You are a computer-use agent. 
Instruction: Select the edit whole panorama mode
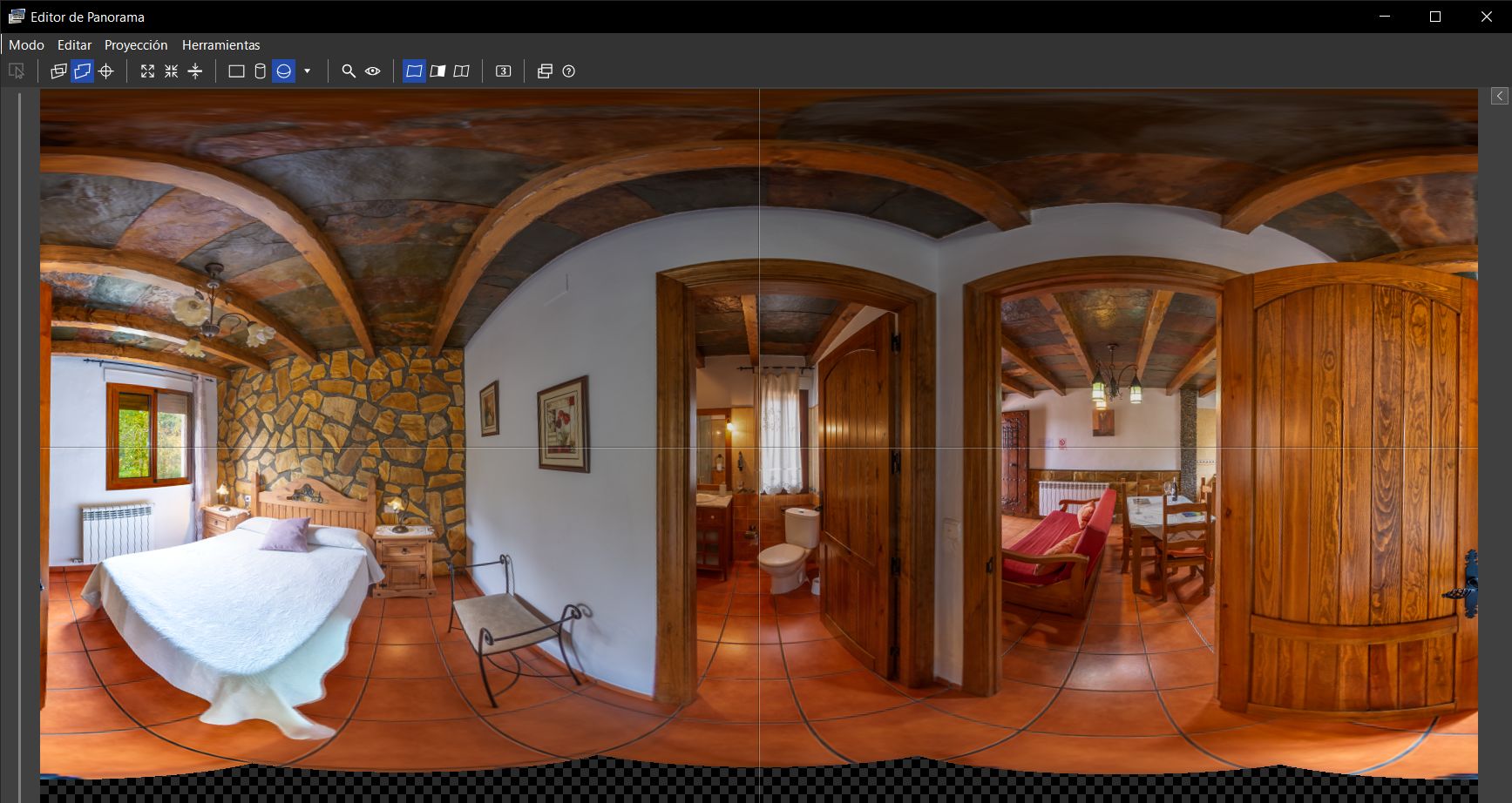point(82,71)
